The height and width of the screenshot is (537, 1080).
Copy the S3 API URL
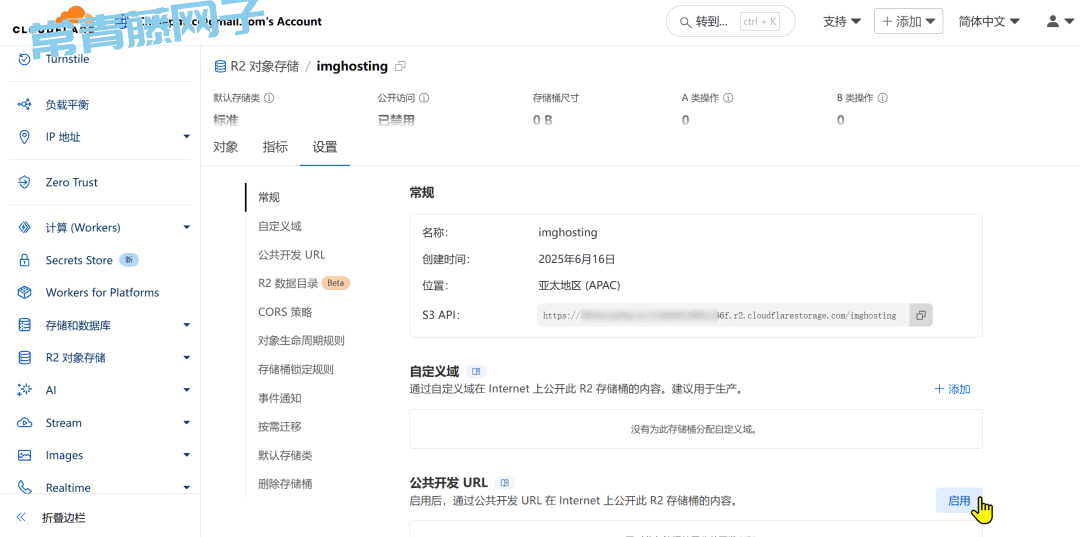921,315
